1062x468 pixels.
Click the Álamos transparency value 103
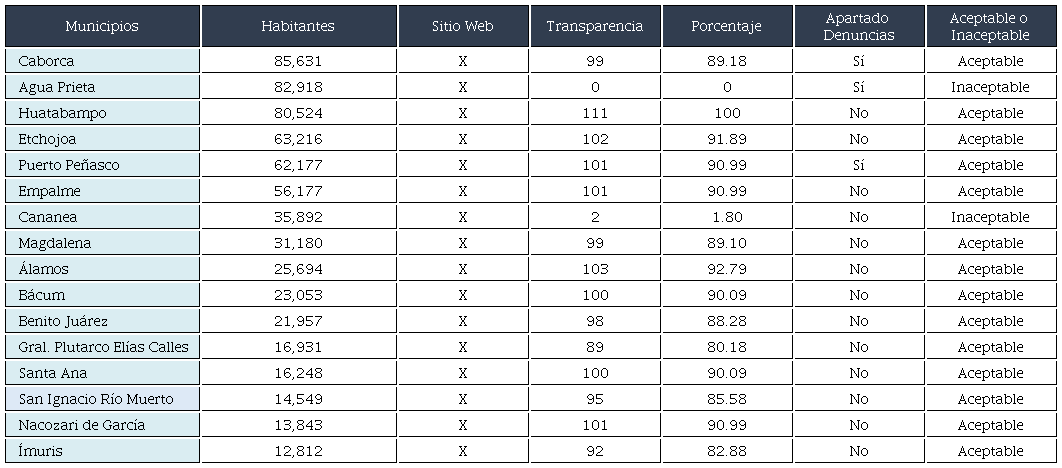(595, 269)
